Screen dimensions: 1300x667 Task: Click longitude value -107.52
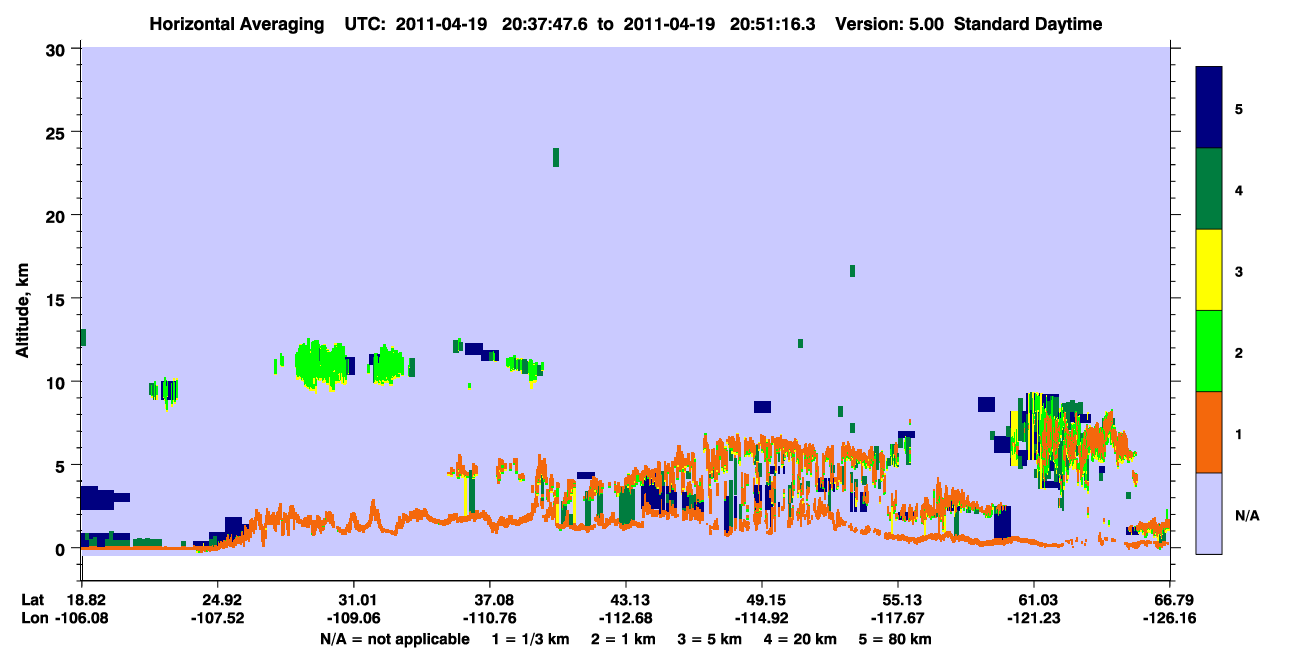(x=218, y=618)
